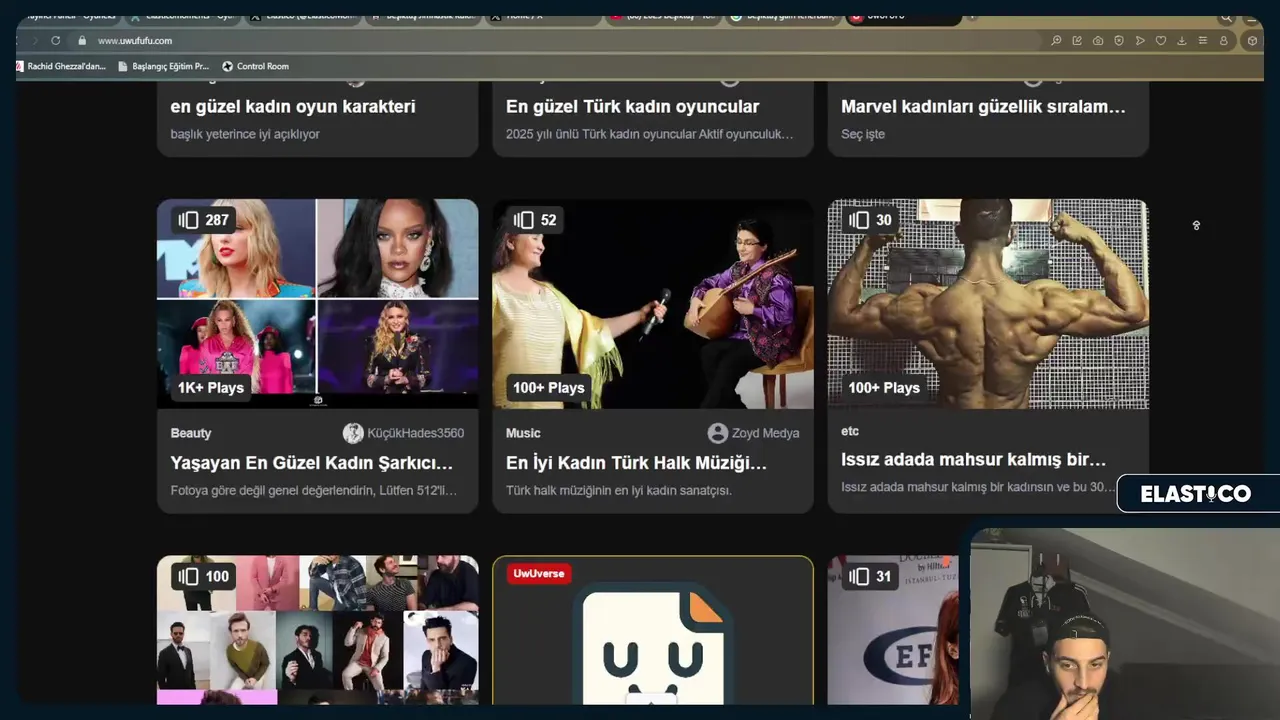Screen dimensions: 1280x720
Task: Click the bodybuilder back pose thumbnail
Action: [x=988, y=304]
